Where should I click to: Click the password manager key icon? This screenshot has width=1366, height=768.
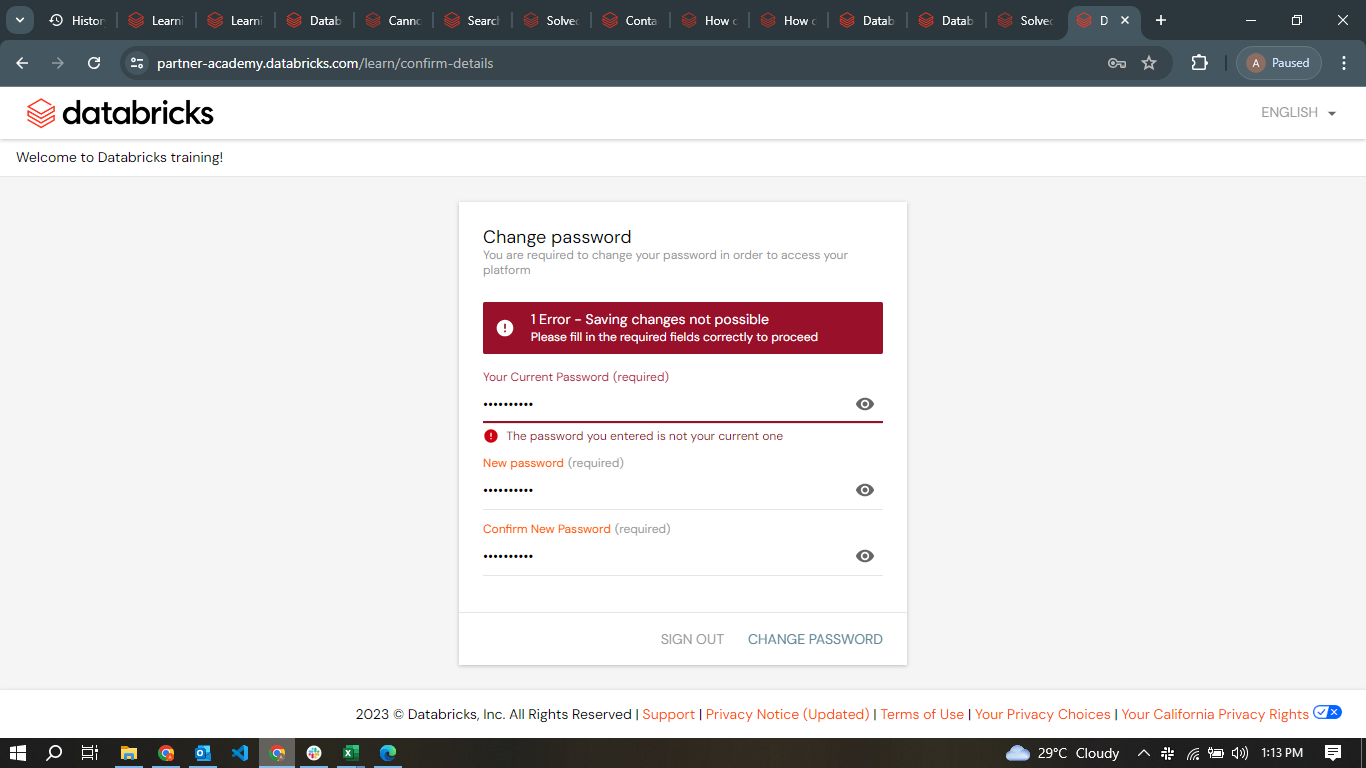(1115, 62)
